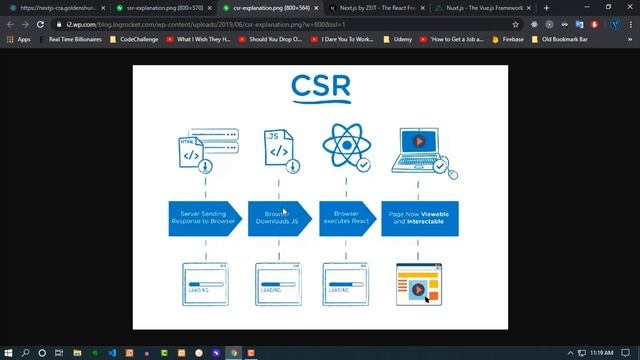This screenshot has width=640, height=360.
Task: Open Chrome's three-dot menu
Action: (x=631, y=24)
